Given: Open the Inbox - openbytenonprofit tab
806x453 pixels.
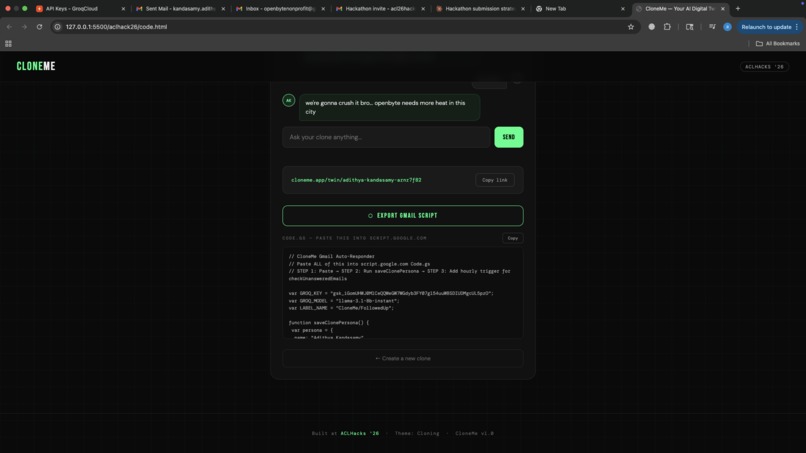Looking at the screenshot, I should pos(279,9).
